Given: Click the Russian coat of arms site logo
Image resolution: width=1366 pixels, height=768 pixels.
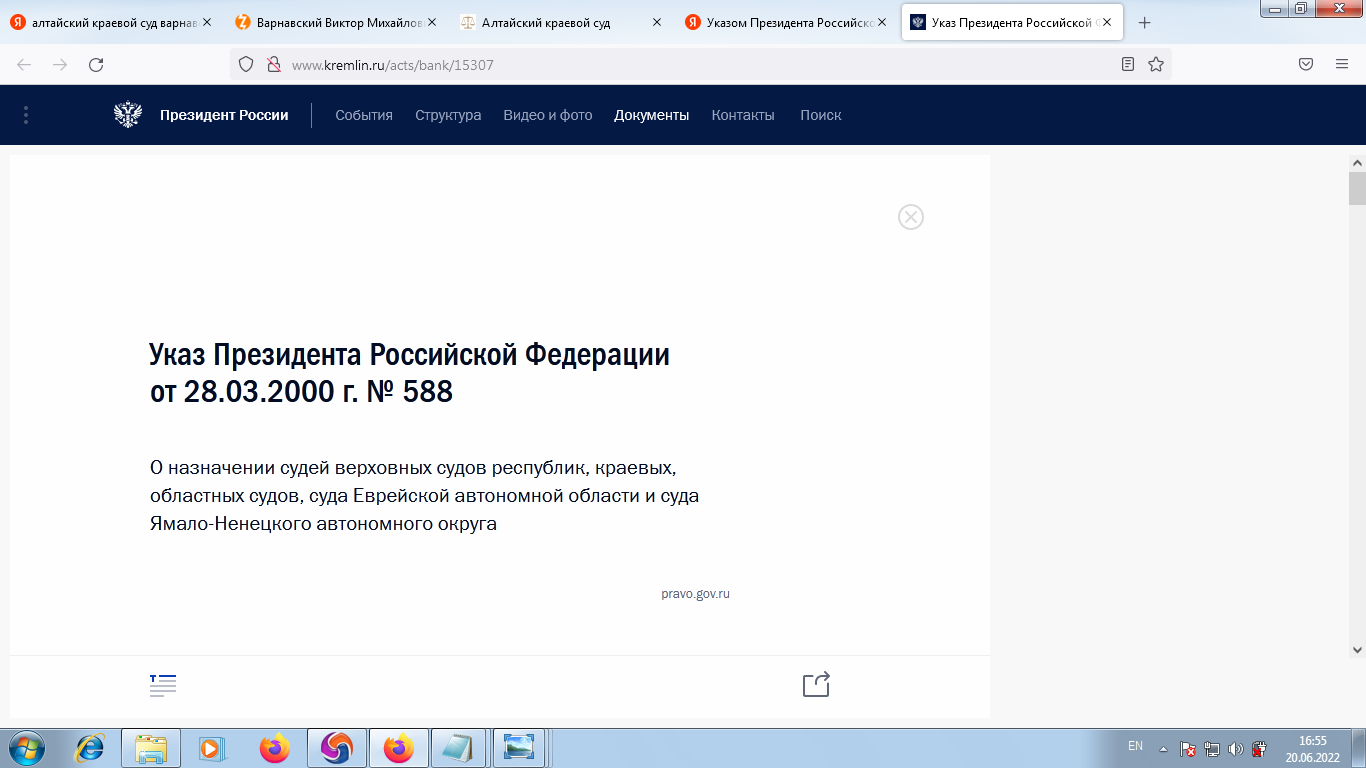Looking at the screenshot, I should point(128,115).
